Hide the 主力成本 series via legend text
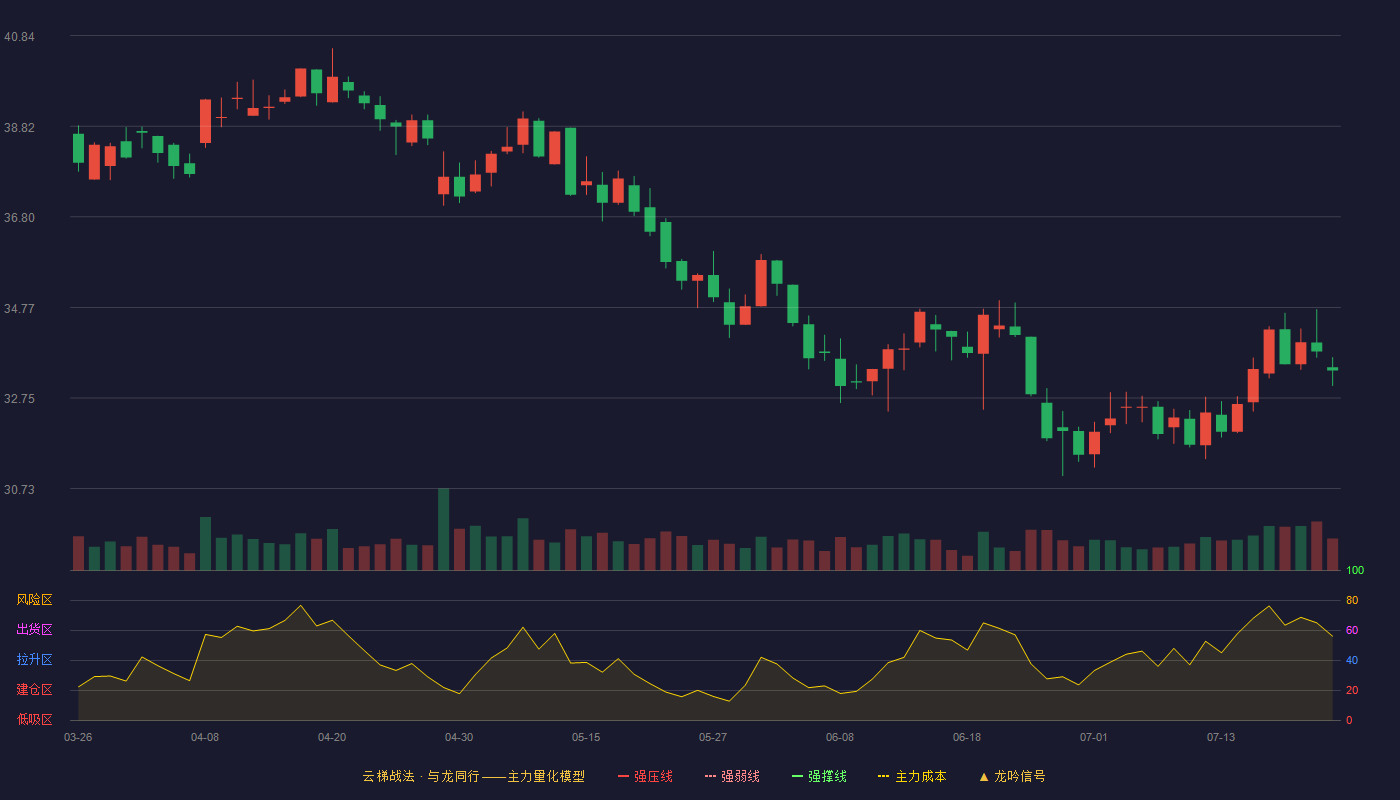This screenshot has height=800, width=1400. point(920,776)
